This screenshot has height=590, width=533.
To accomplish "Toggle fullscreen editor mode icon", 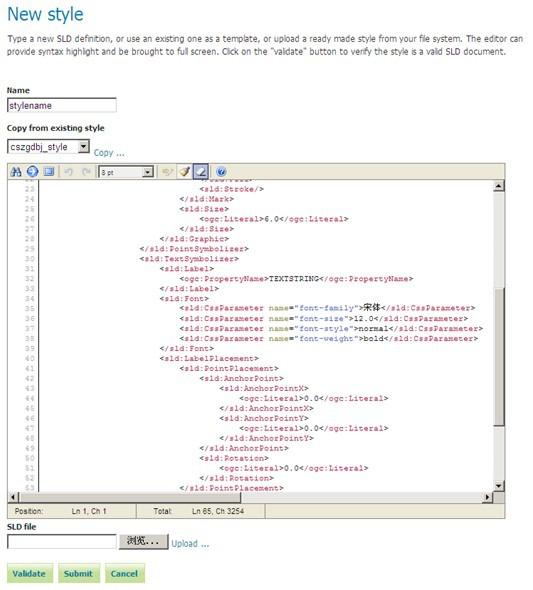I will coord(49,172).
